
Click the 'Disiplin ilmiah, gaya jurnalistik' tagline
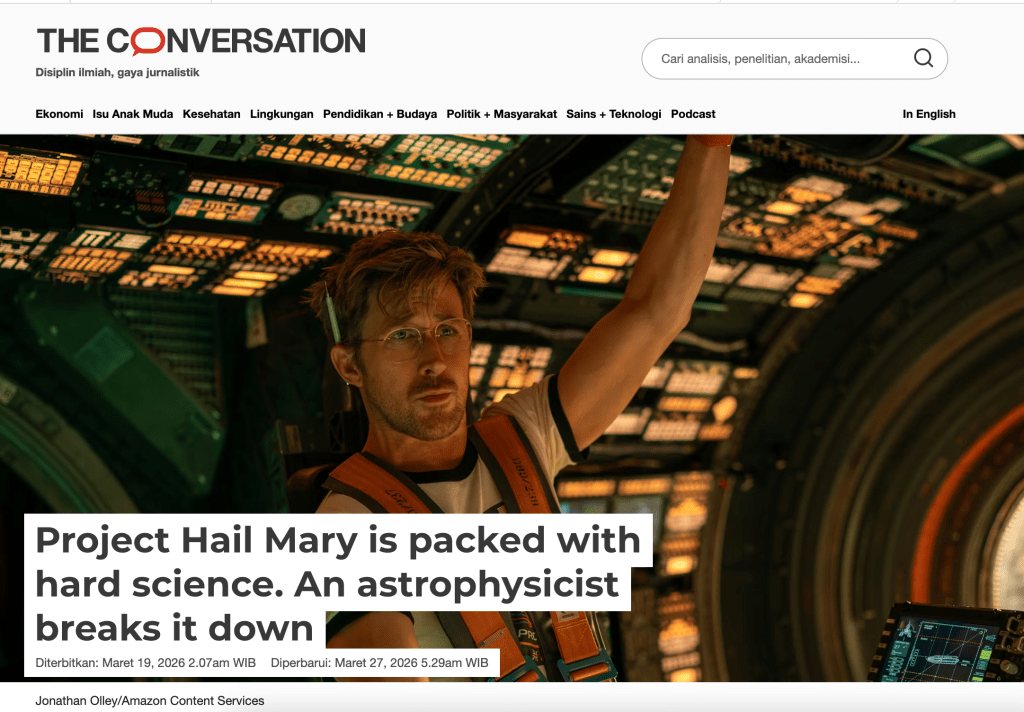[118, 72]
